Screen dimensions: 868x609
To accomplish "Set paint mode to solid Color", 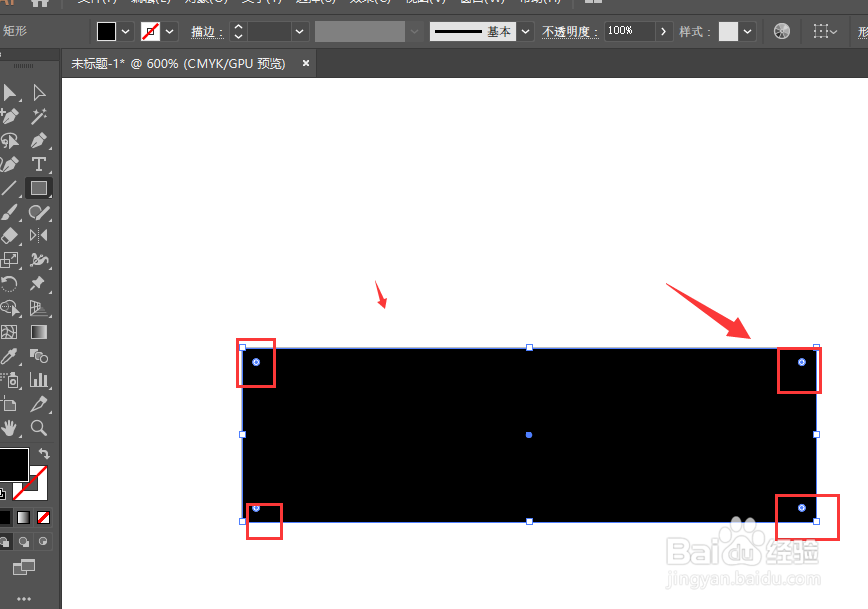I will point(4,517).
